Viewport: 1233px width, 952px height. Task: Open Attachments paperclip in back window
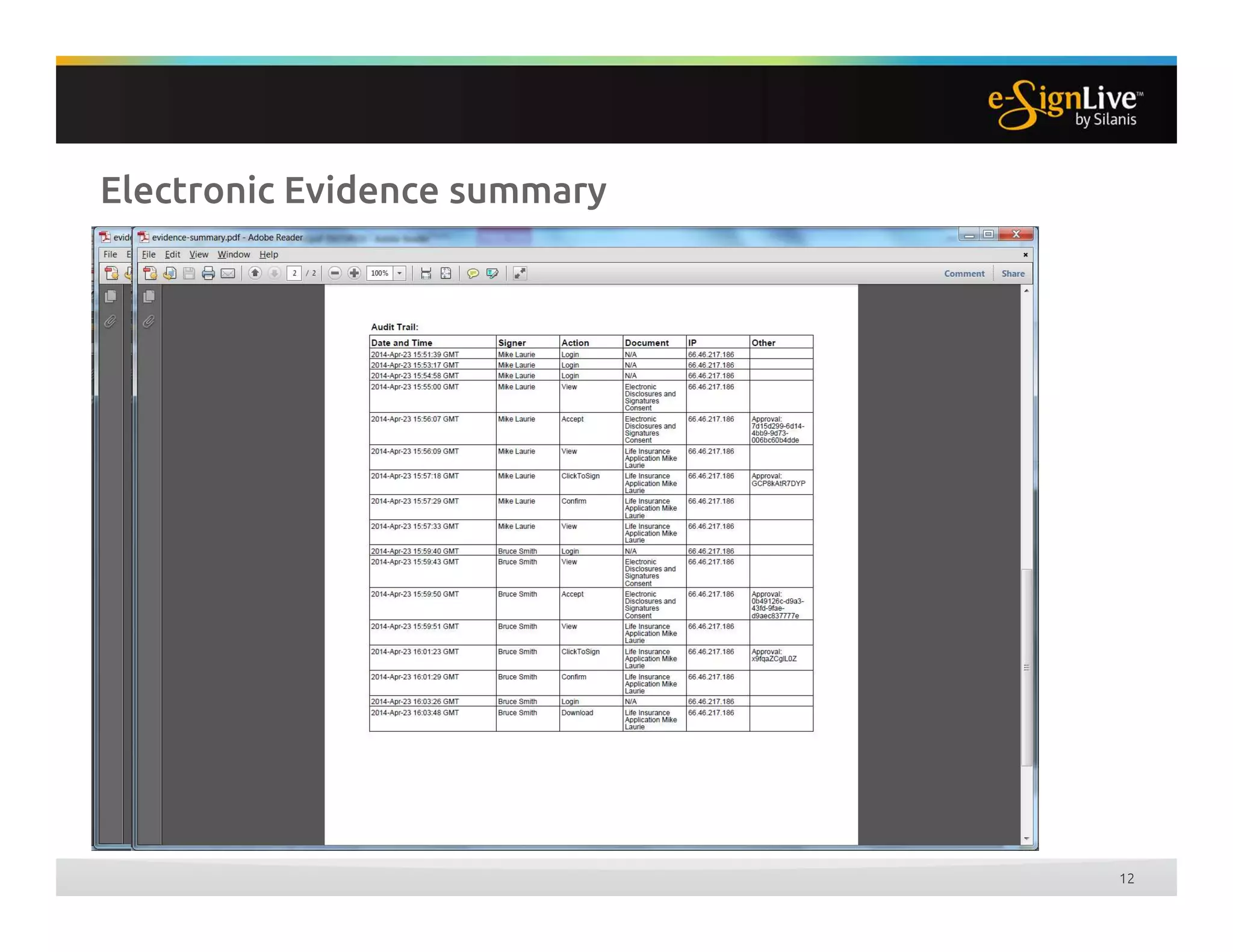pyautogui.click(x=110, y=322)
